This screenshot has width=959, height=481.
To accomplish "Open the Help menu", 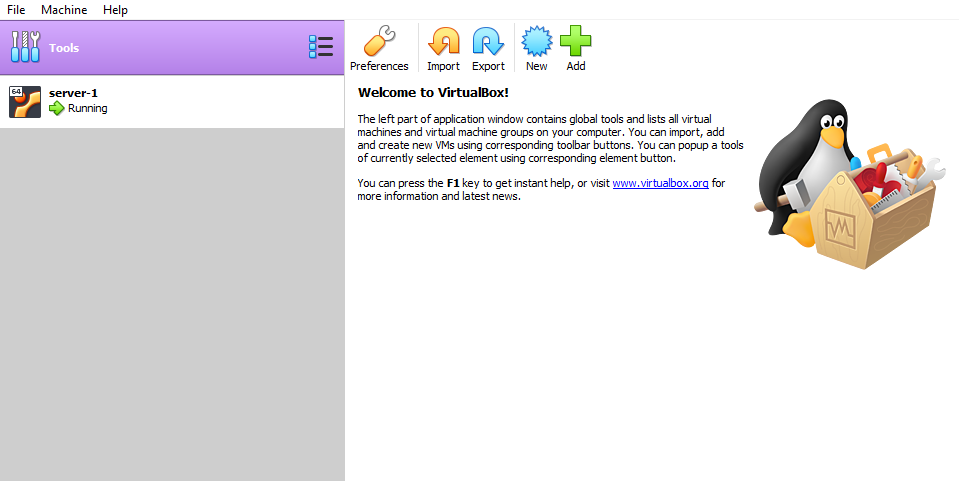I will coord(115,10).
